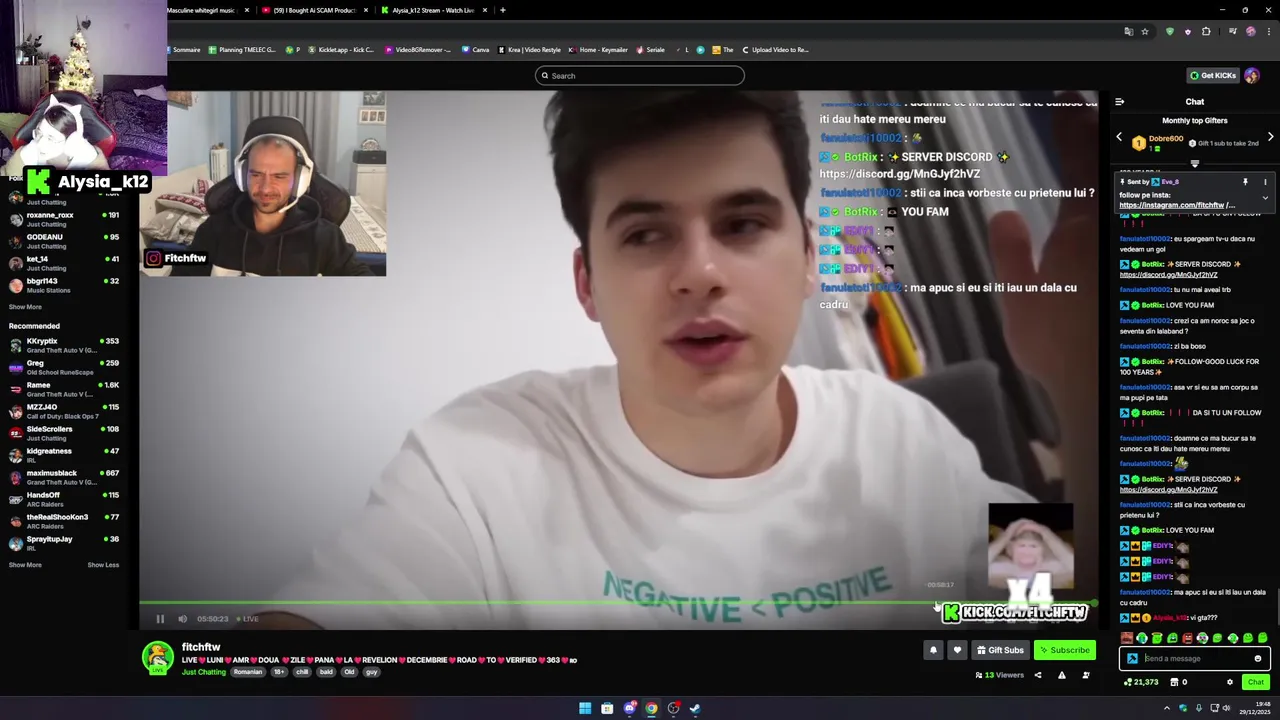Show previous top gifter arrow

coord(1119,137)
